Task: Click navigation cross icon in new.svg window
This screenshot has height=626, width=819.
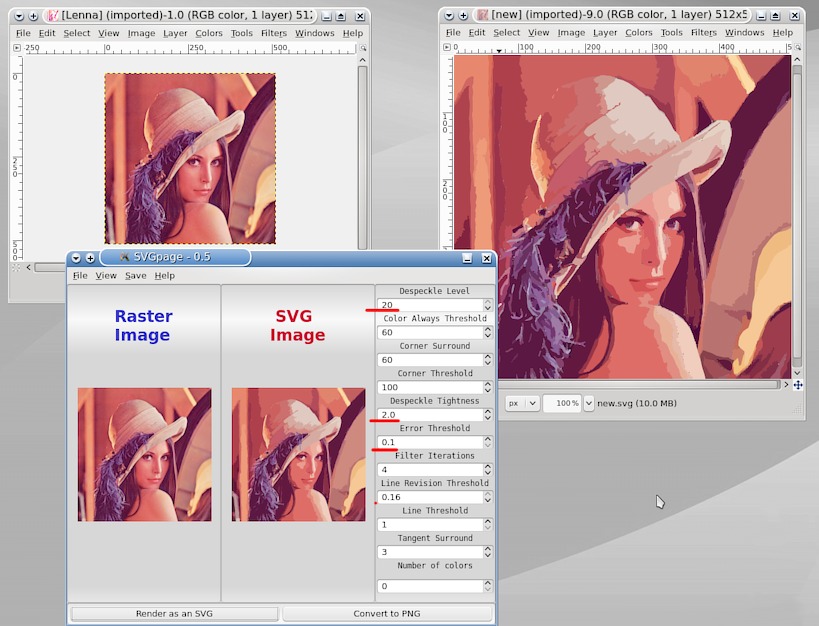Action: pos(798,385)
